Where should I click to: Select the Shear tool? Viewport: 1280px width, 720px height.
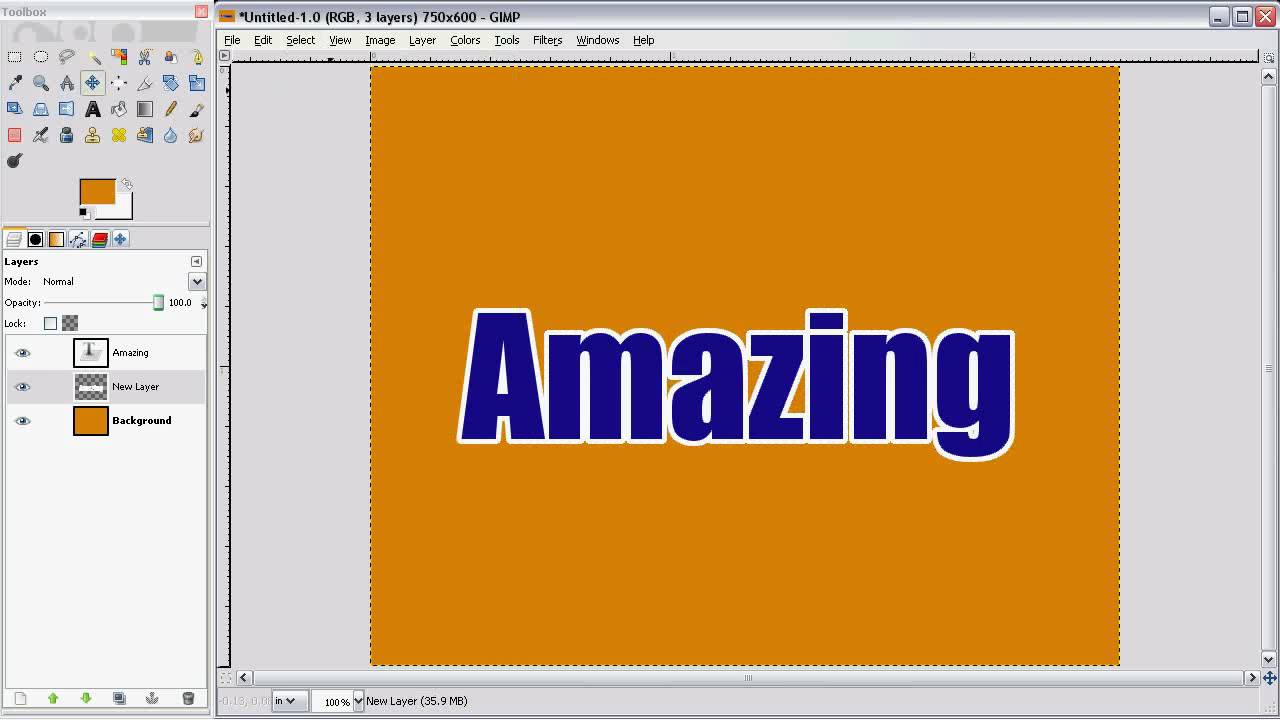pos(14,109)
